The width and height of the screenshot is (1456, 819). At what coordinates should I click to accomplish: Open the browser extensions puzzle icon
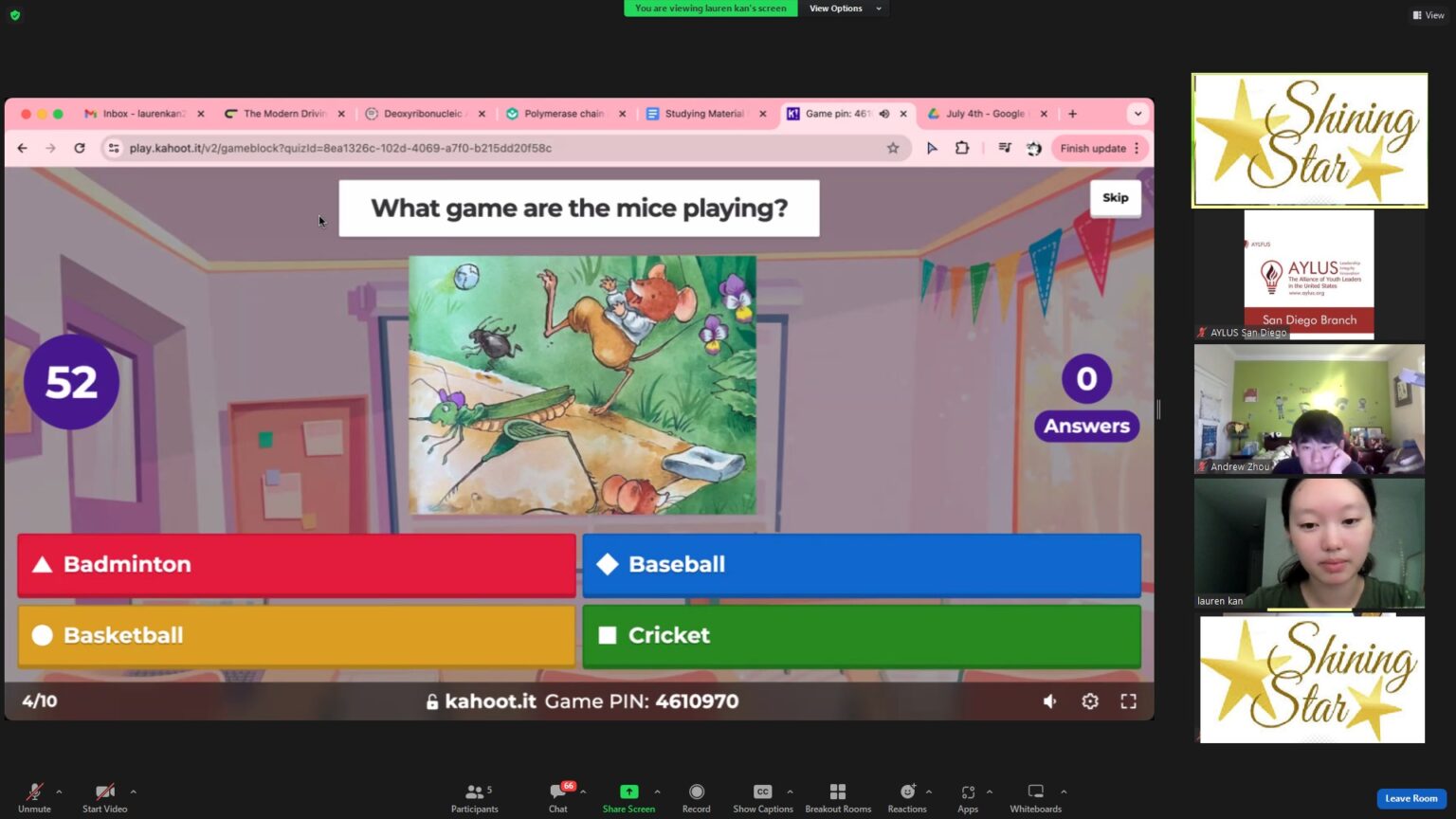click(x=962, y=148)
